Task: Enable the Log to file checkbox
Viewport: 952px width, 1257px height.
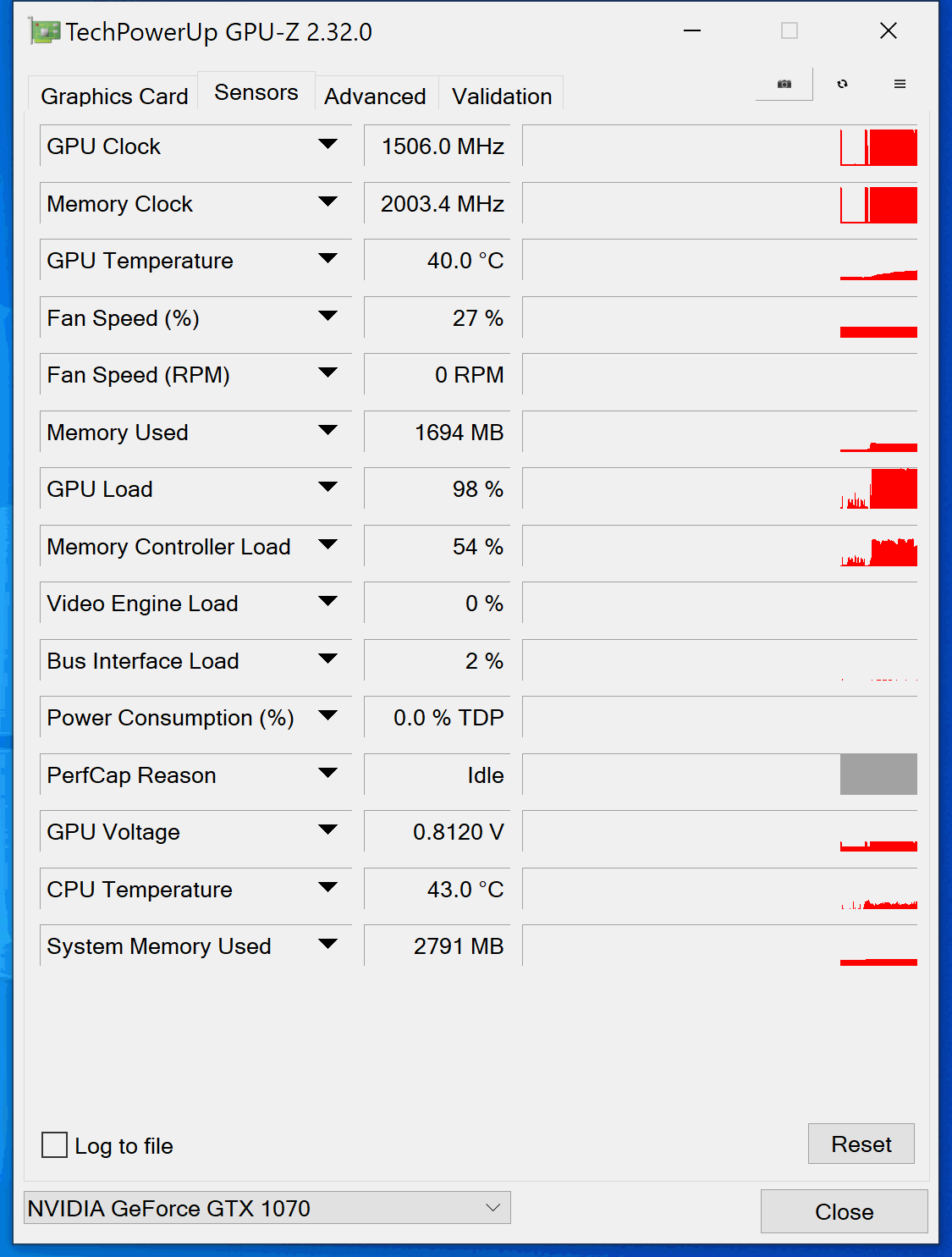Action: [x=55, y=1145]
